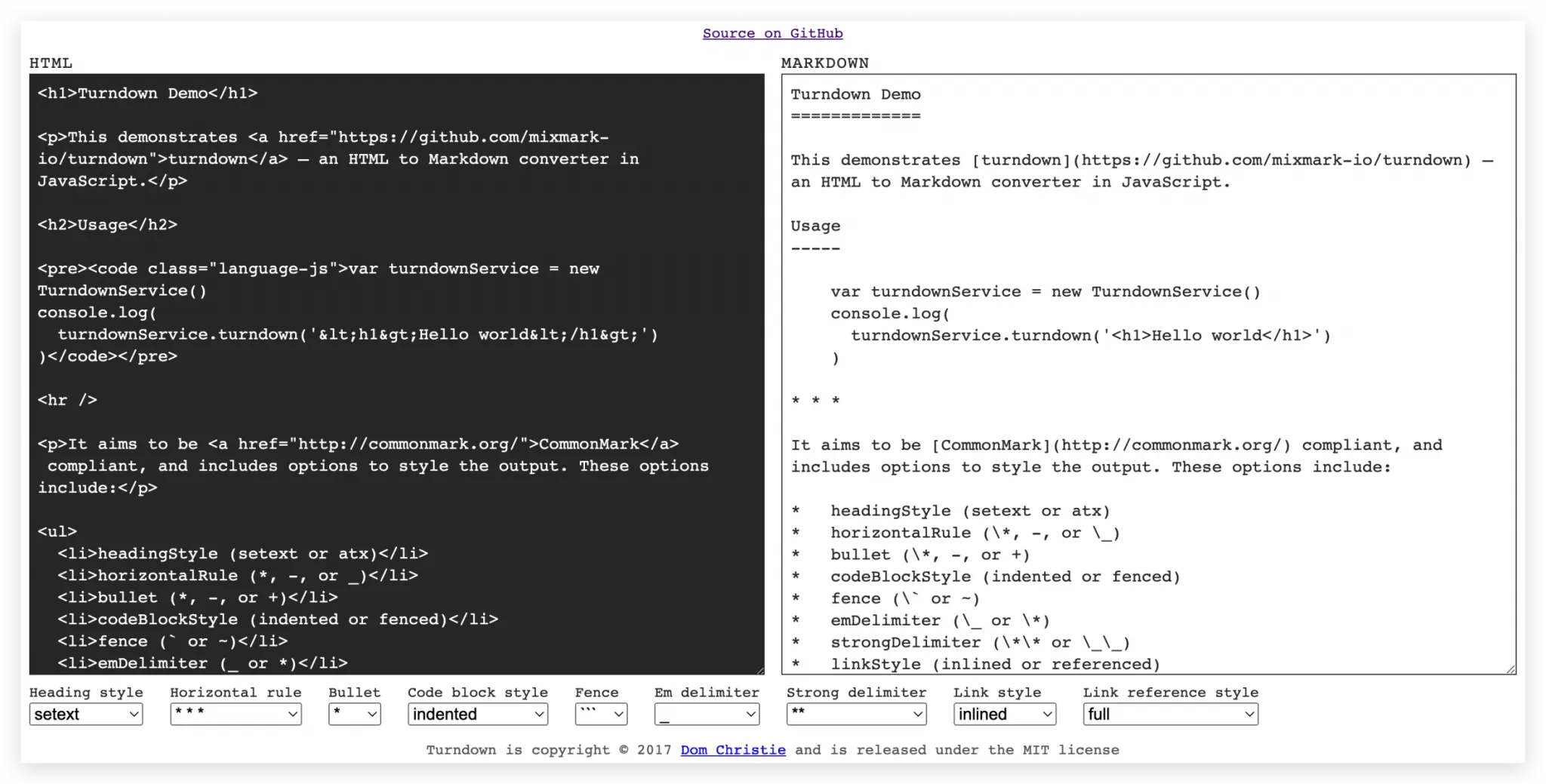Screen dimensions: 1546x784
Task: Expand the Em delimiter dropdown
Action: click(x=707, y=714)
